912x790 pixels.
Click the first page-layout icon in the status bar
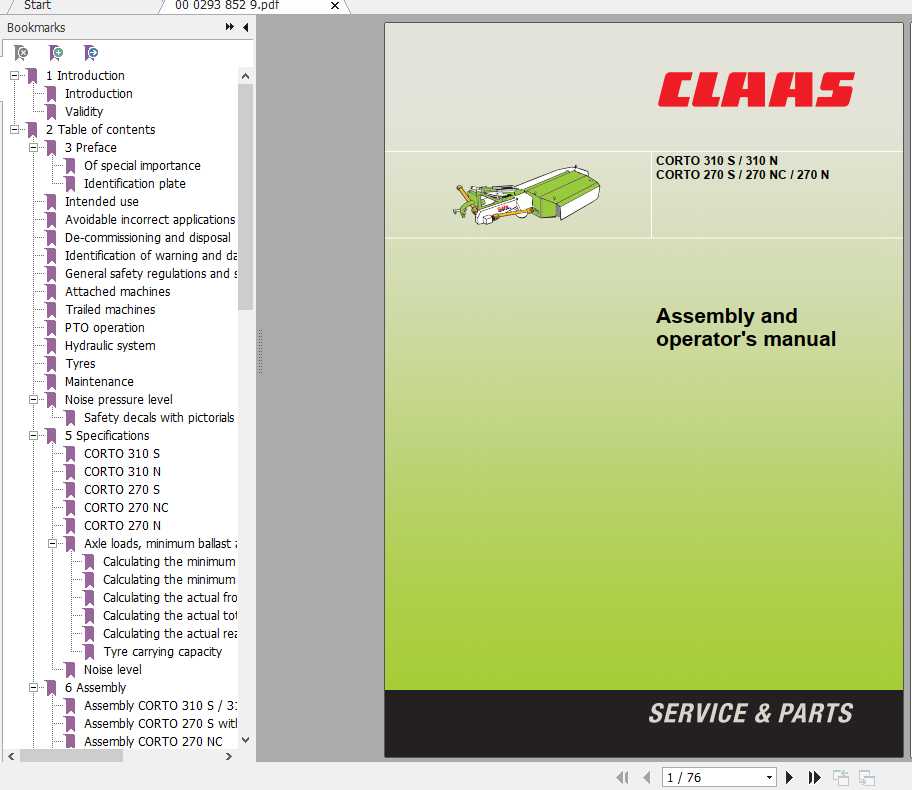840,777
